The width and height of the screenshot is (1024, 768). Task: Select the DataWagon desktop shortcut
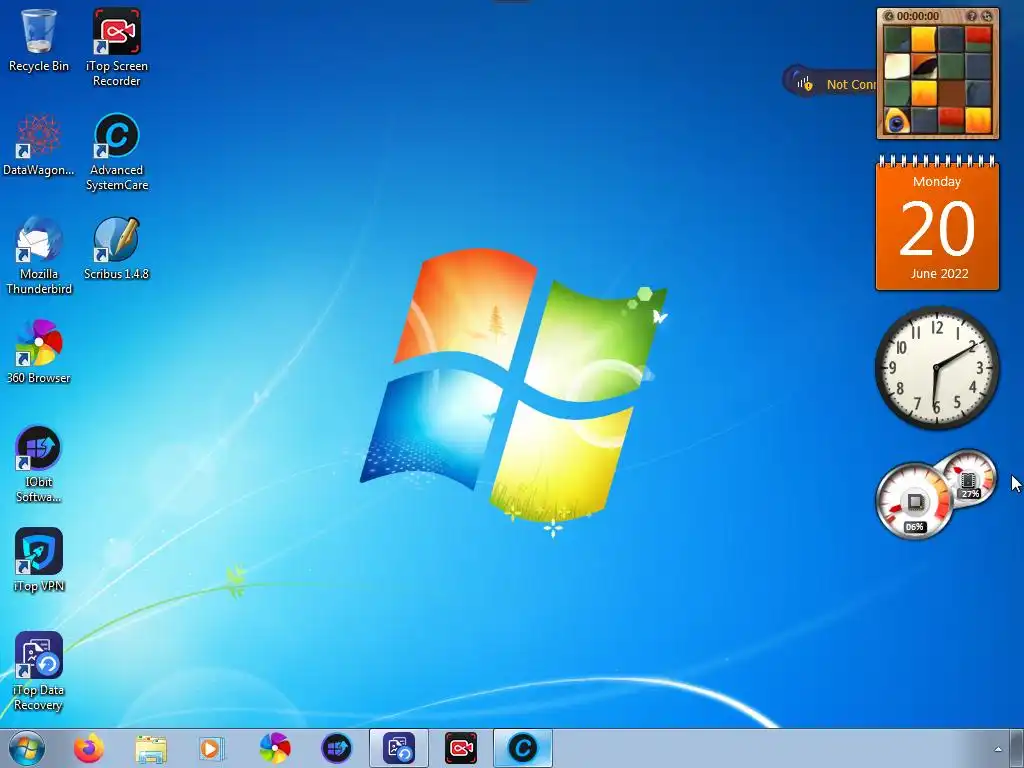click(x=39, y=145)
